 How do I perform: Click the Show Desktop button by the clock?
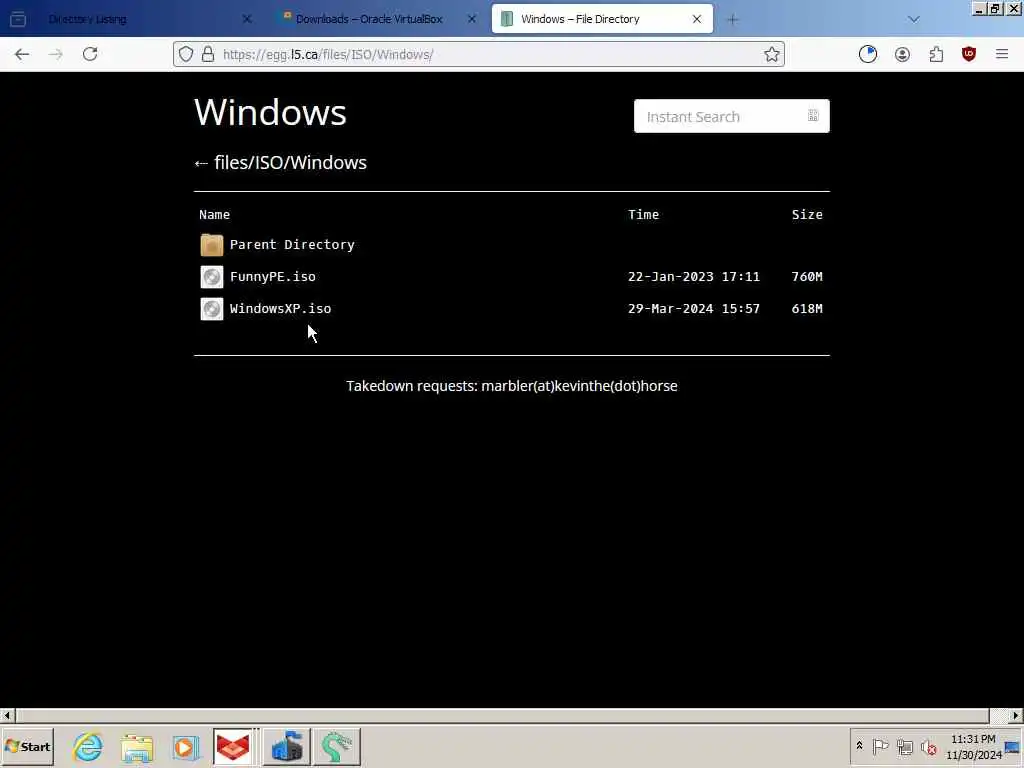coord(1014,746)
